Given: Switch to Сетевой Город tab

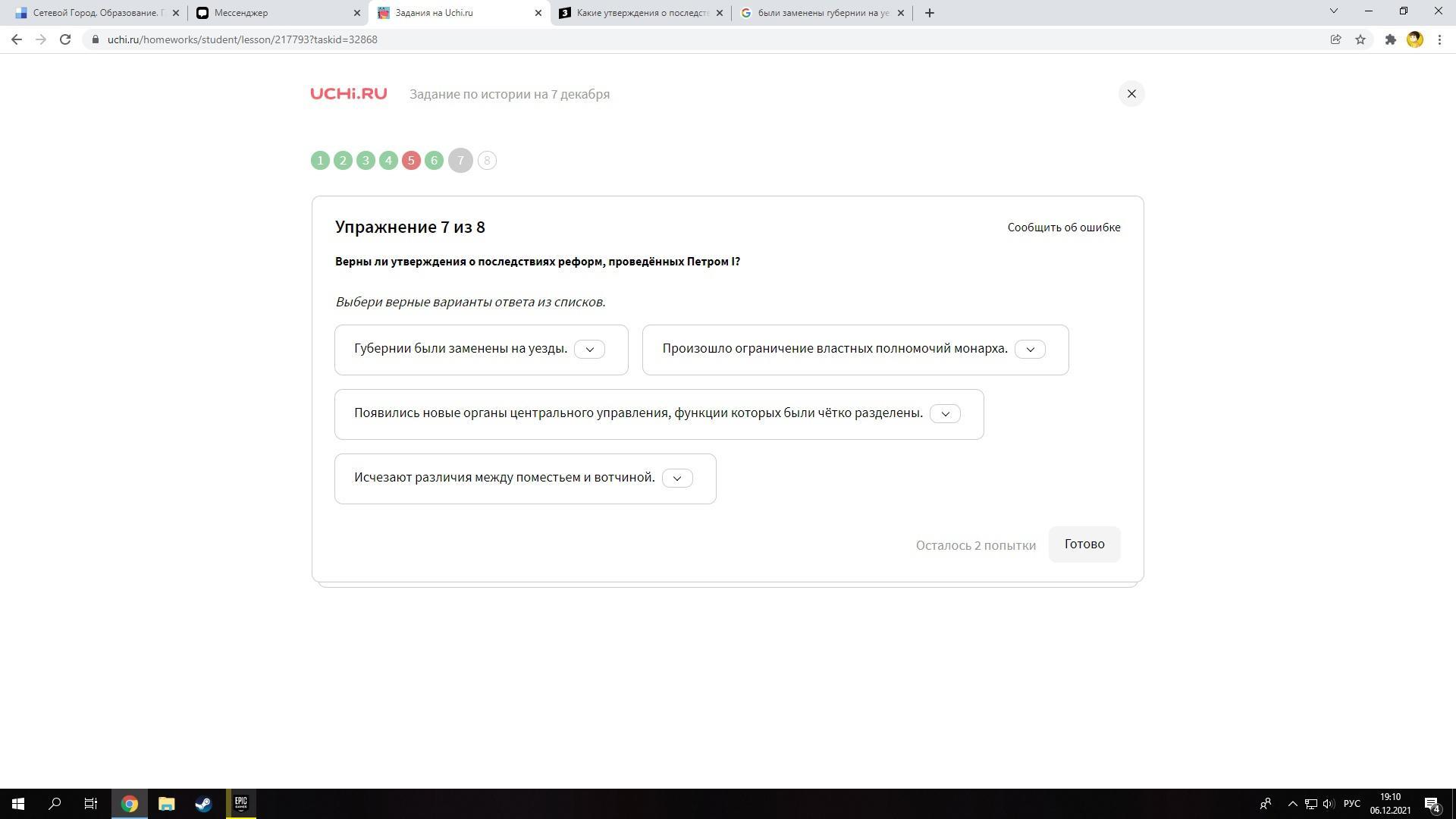Looking at the screenshot, I should click(x=91, y=13).
